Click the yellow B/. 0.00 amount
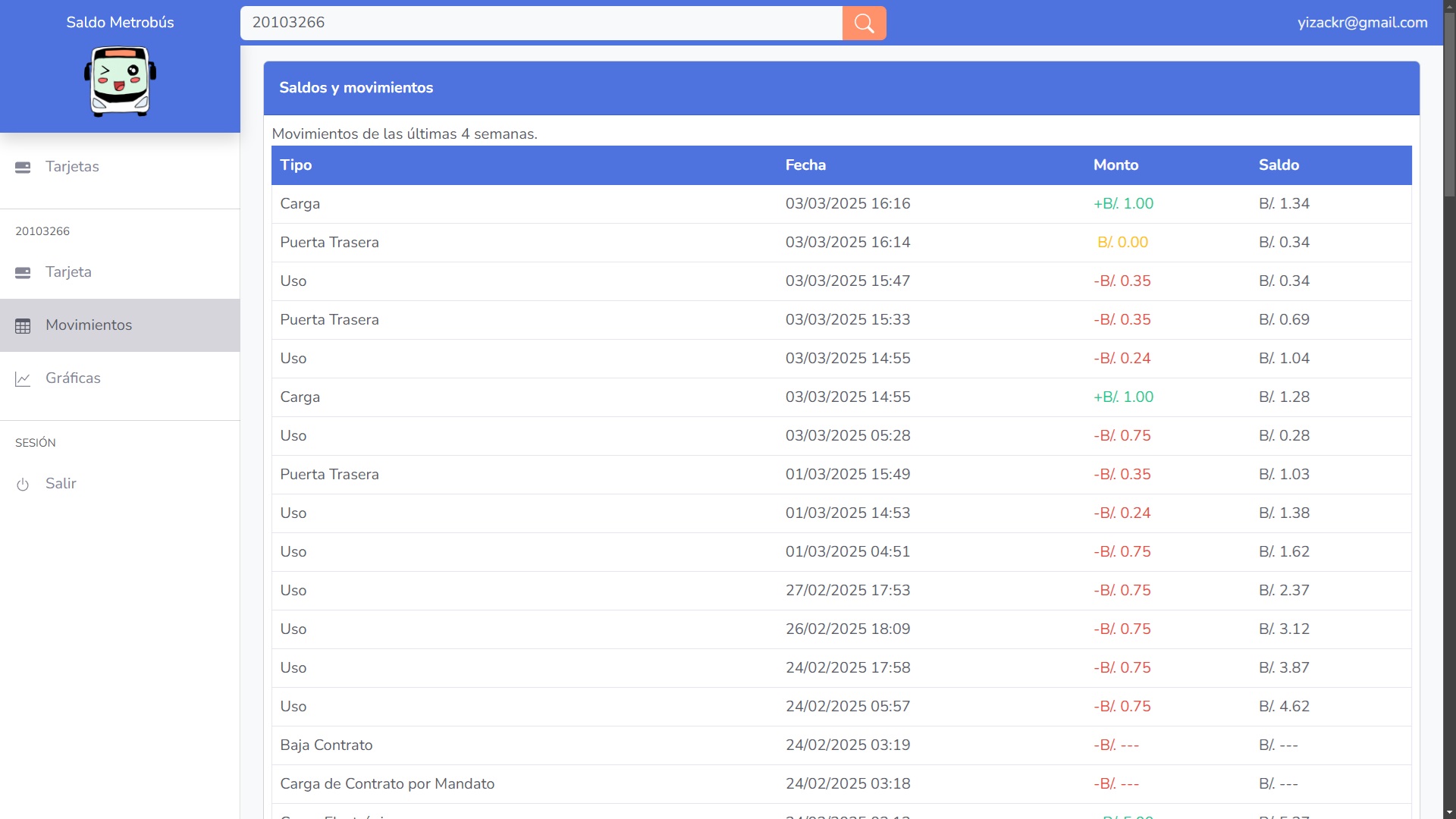 click(x=1122, y=242)
